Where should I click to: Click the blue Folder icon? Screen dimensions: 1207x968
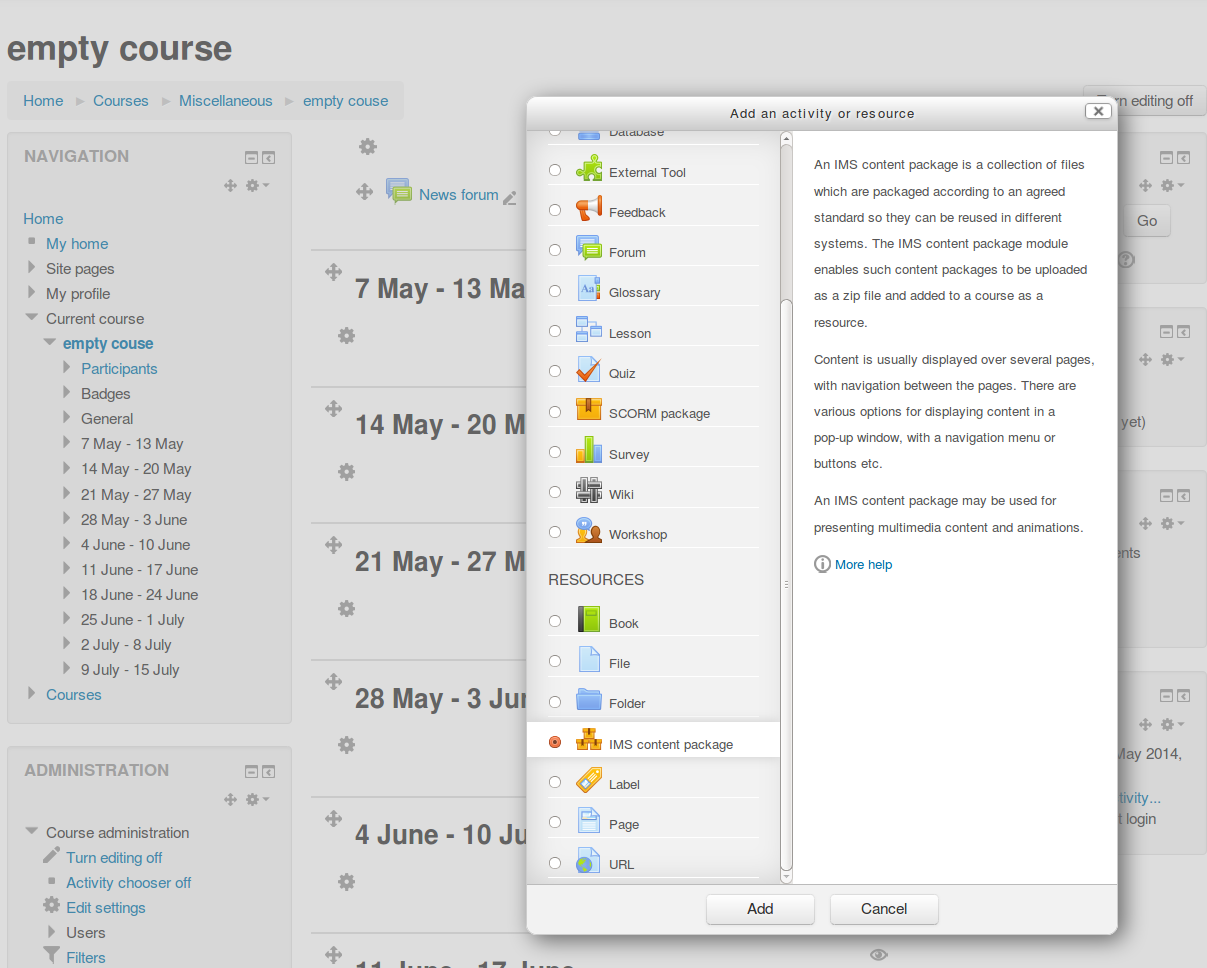tap(589, 699)
